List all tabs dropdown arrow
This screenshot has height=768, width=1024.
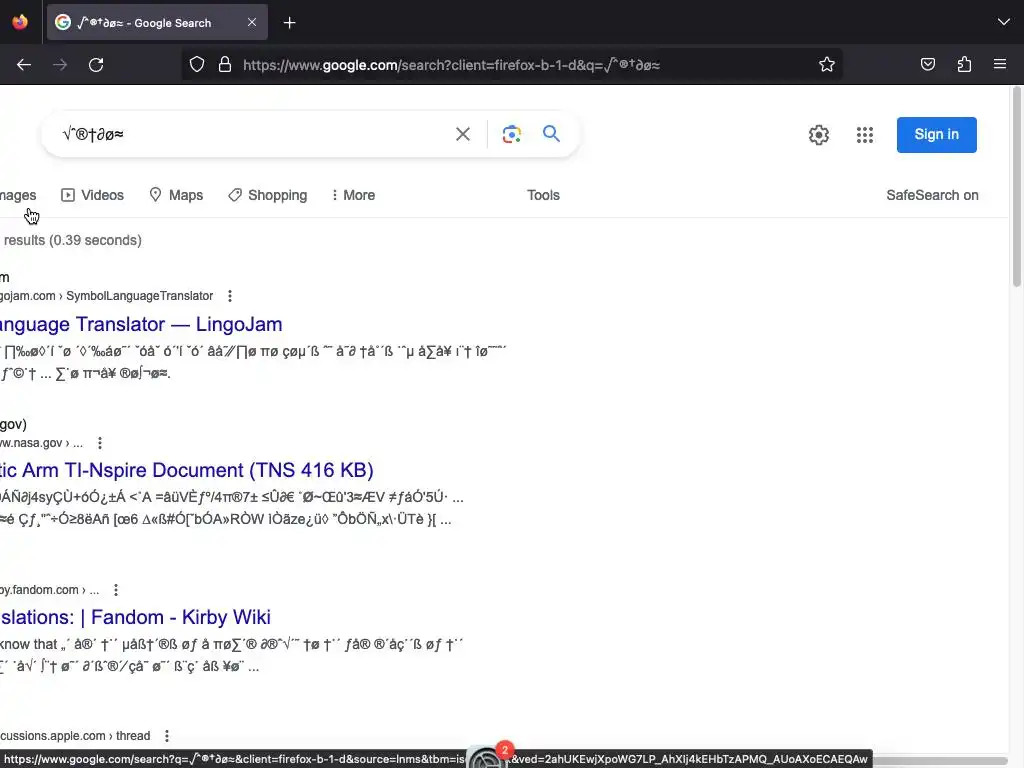coord(1004,22)
